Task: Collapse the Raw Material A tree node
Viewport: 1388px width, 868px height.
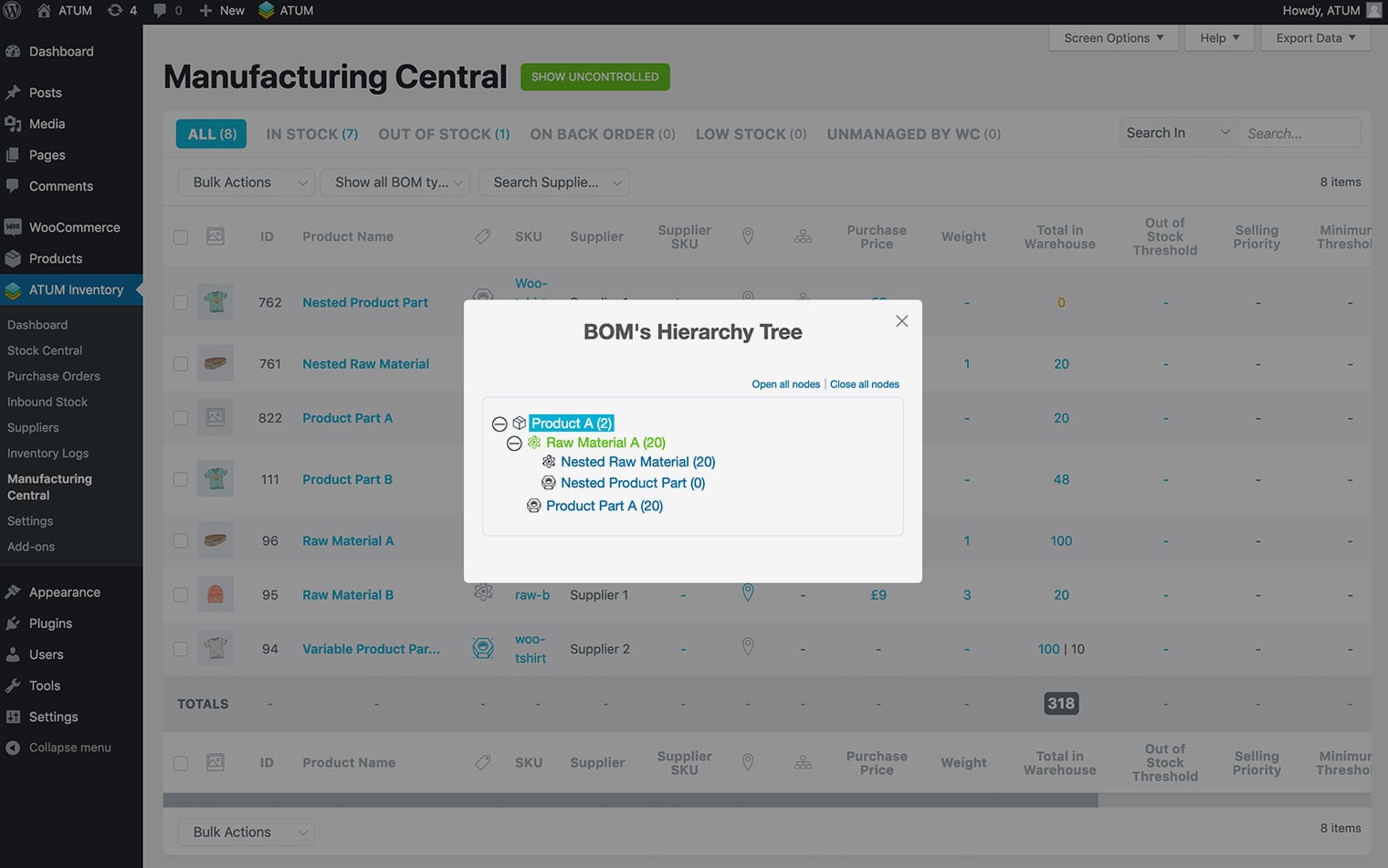Action: [x=514, y=443]
